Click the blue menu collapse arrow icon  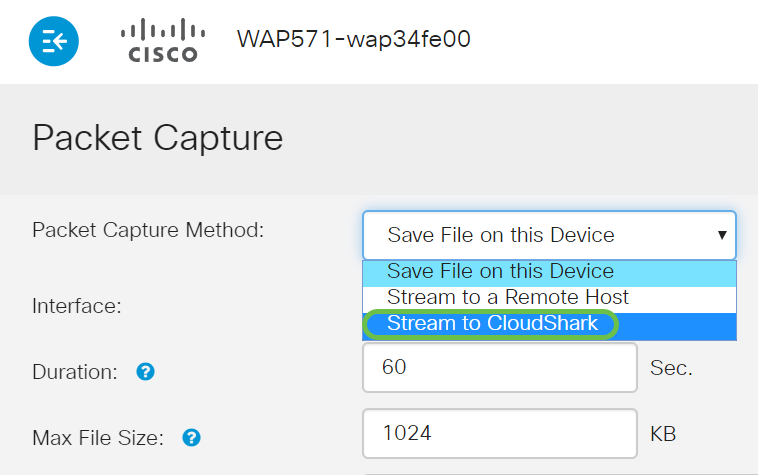point(53,41)
